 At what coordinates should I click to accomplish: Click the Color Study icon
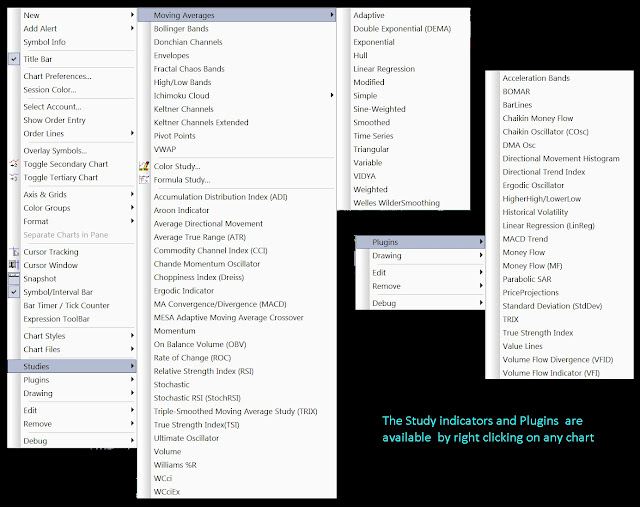144,166
